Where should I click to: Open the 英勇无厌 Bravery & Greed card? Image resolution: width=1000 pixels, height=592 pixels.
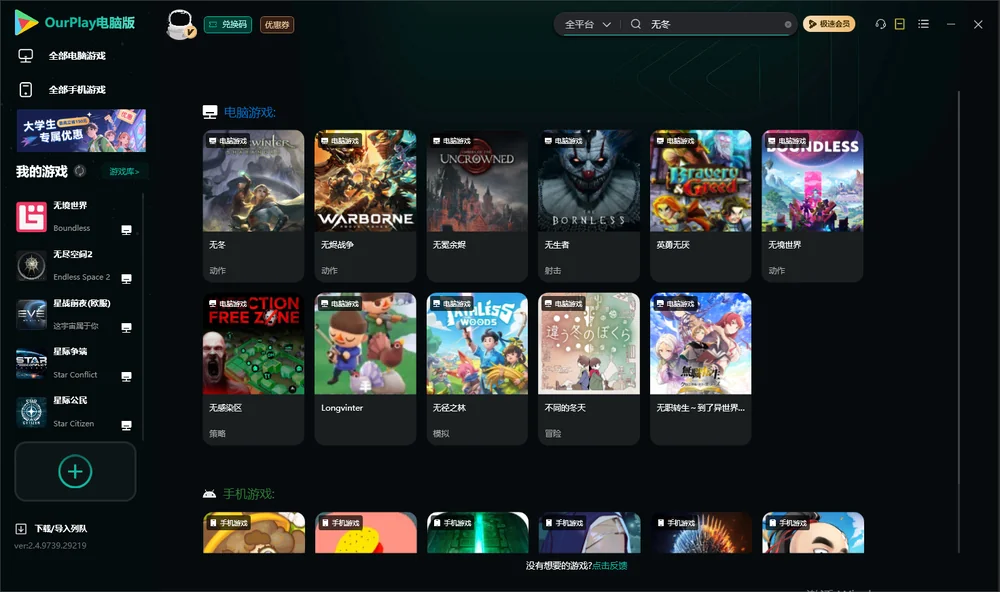tap(700, 205)
